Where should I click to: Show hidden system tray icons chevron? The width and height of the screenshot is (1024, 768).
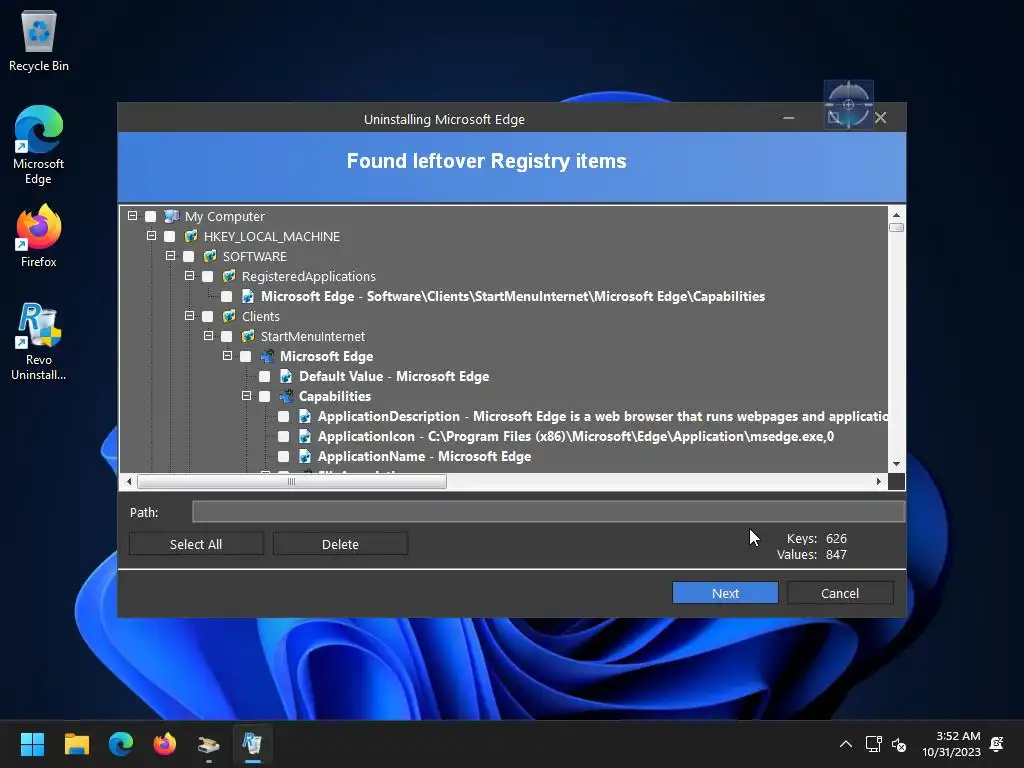click(846, 744)
